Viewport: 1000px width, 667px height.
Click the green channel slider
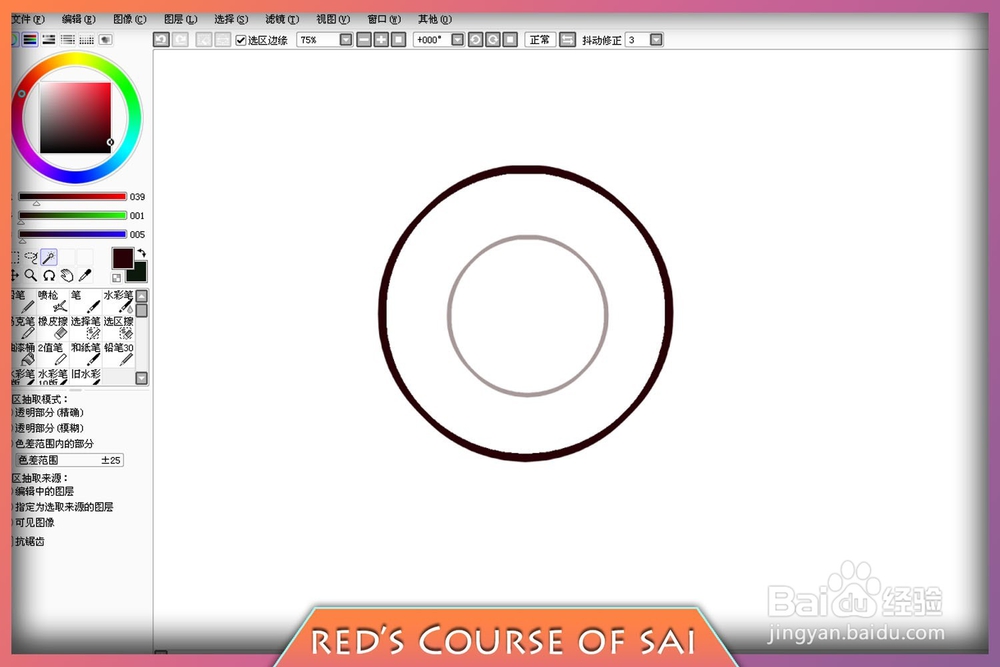click(x=72, y=216)
